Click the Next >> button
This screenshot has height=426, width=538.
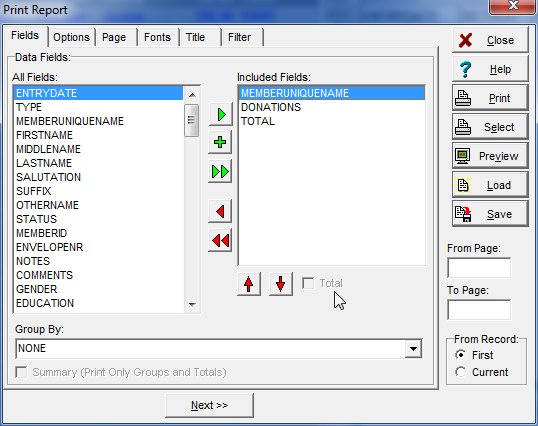[x=209, y=405]
